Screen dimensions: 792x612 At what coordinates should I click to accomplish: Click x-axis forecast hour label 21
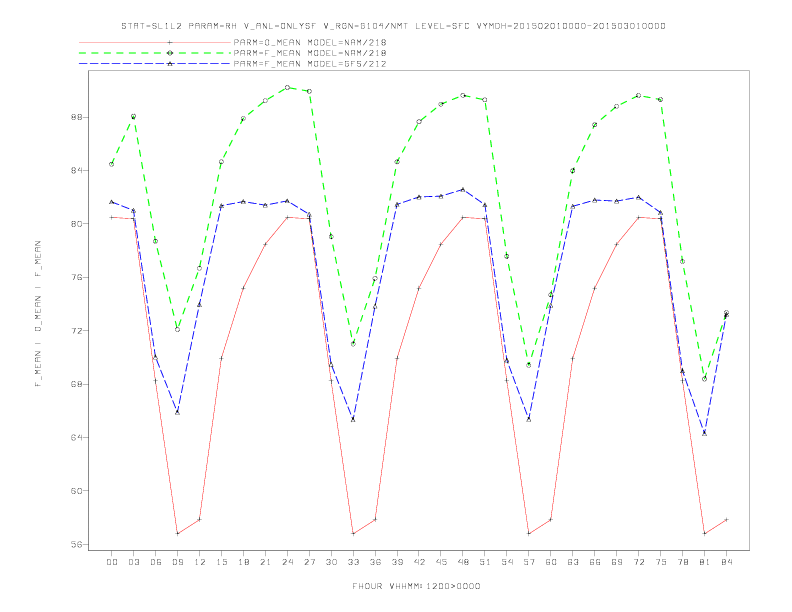click(265, 562)
